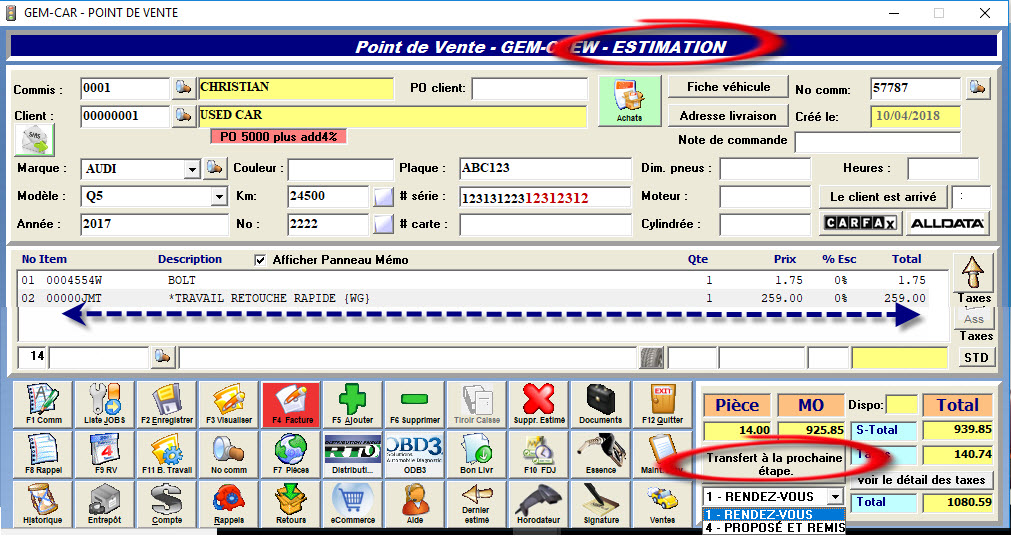Open Aide help icon
The width and height of the screenshot is (1011, 540).
414,505
